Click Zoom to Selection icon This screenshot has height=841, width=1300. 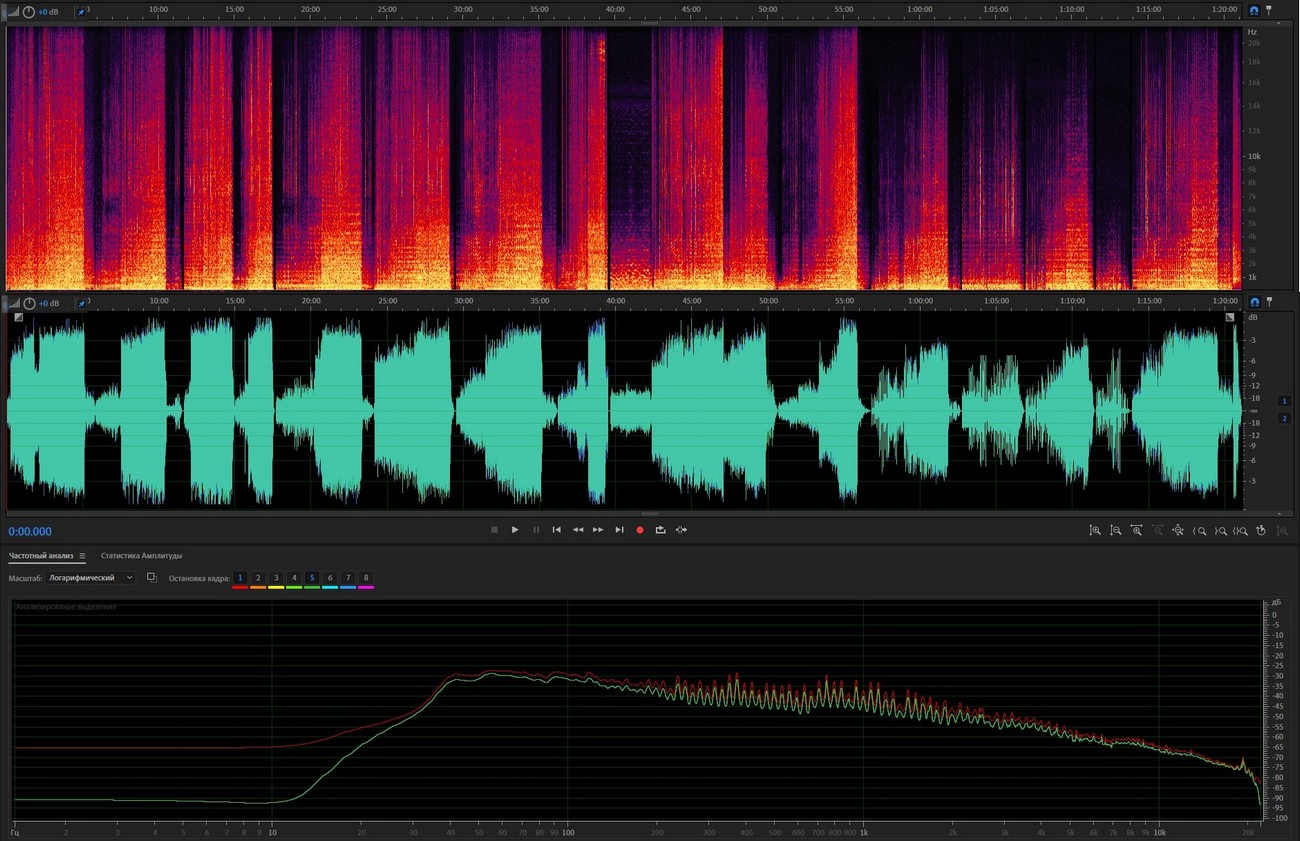(x=1240, y=530)
